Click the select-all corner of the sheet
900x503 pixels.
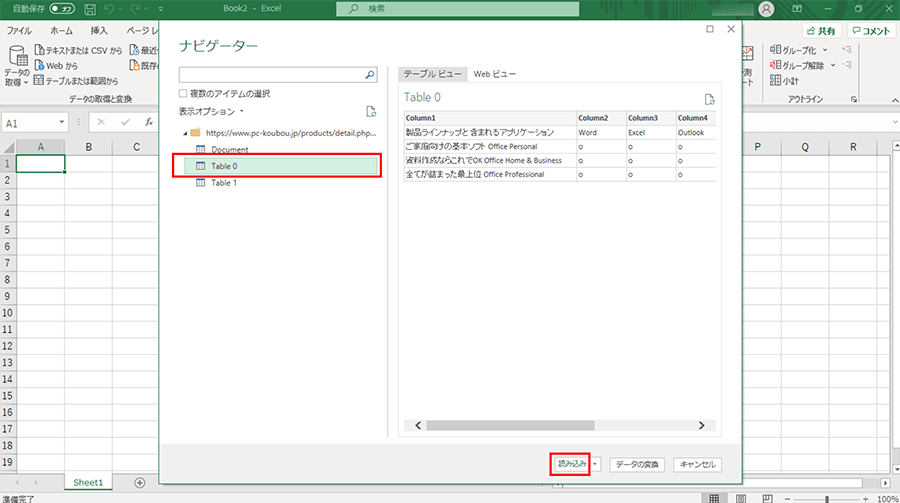[x=8, y=147]
